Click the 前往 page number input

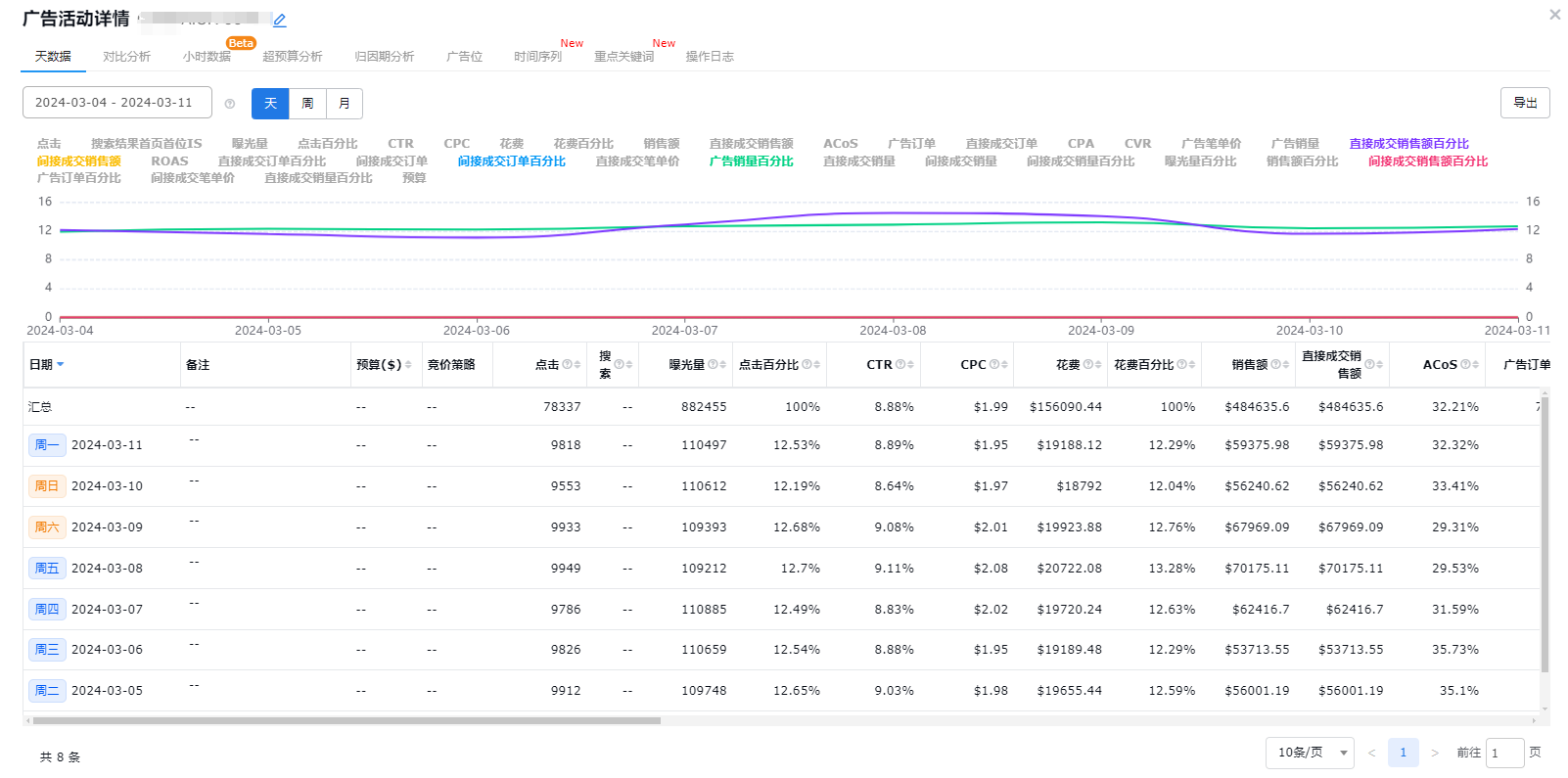click(1504, 753)
